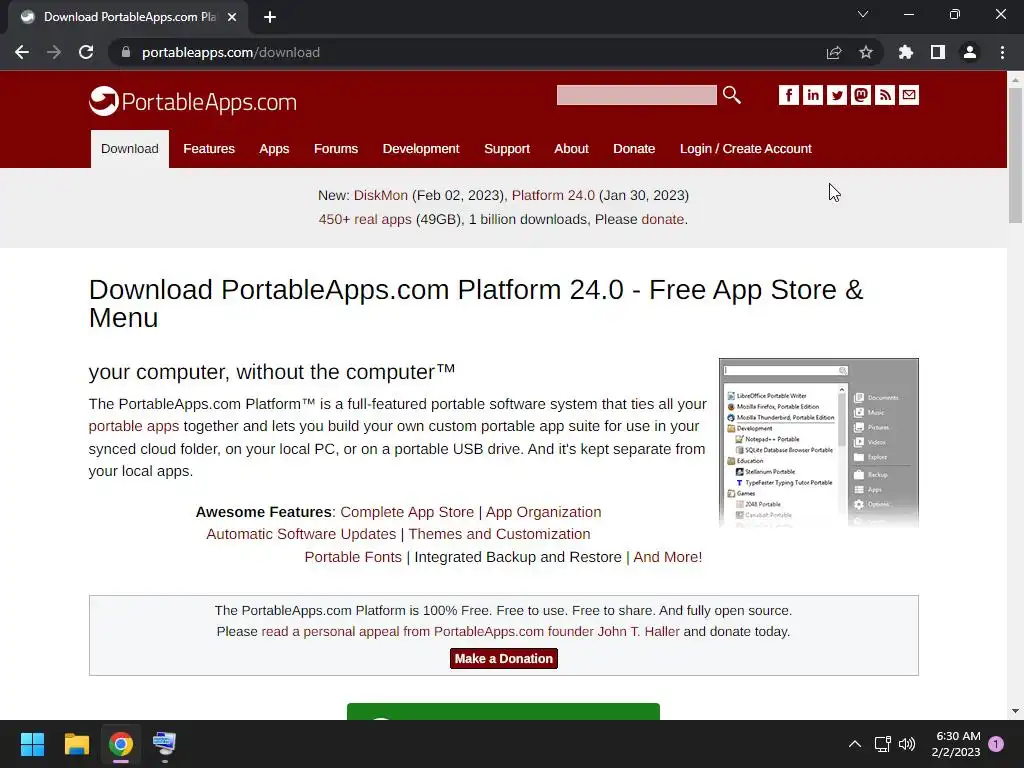Viewport: 1024px width, 768px height.
Task: Click the browser forward arrow
Action: tap(54, 52)
